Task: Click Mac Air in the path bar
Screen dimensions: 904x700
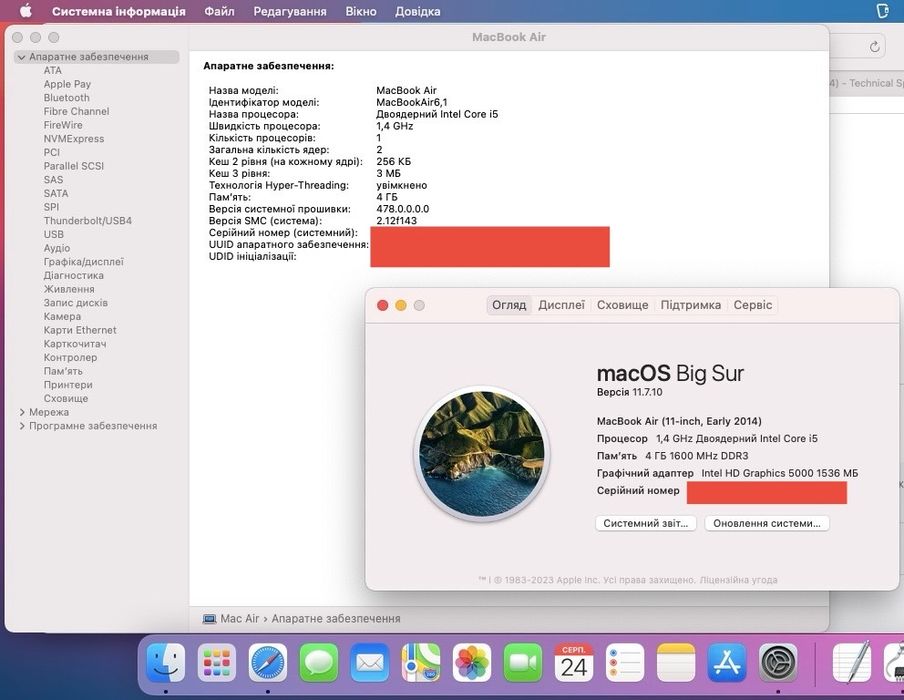Action: click(x=240, y=619)
